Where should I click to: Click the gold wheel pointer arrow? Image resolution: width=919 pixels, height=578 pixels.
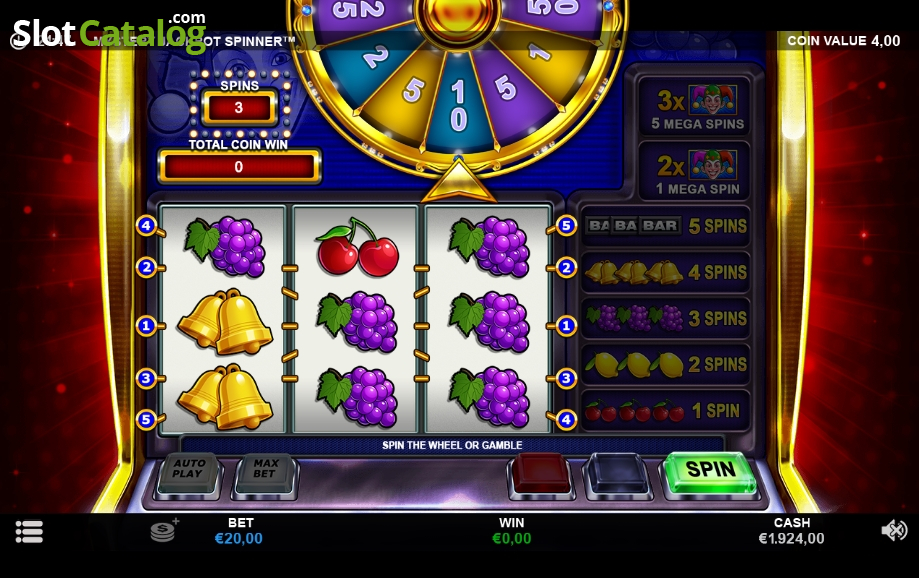(x=458, y=181)
